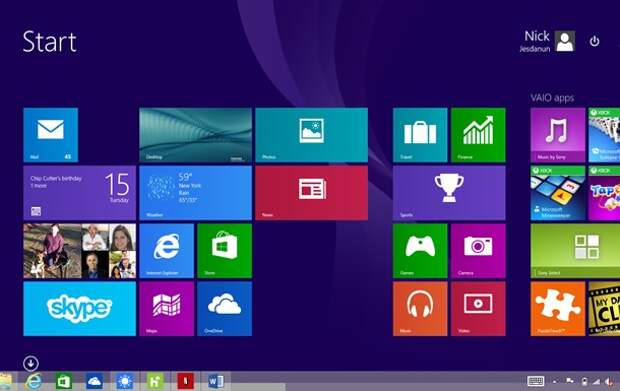Open the touch keyboard from taskbar
The height and width of the screenshot is (391, 620).
click(536, 382)
